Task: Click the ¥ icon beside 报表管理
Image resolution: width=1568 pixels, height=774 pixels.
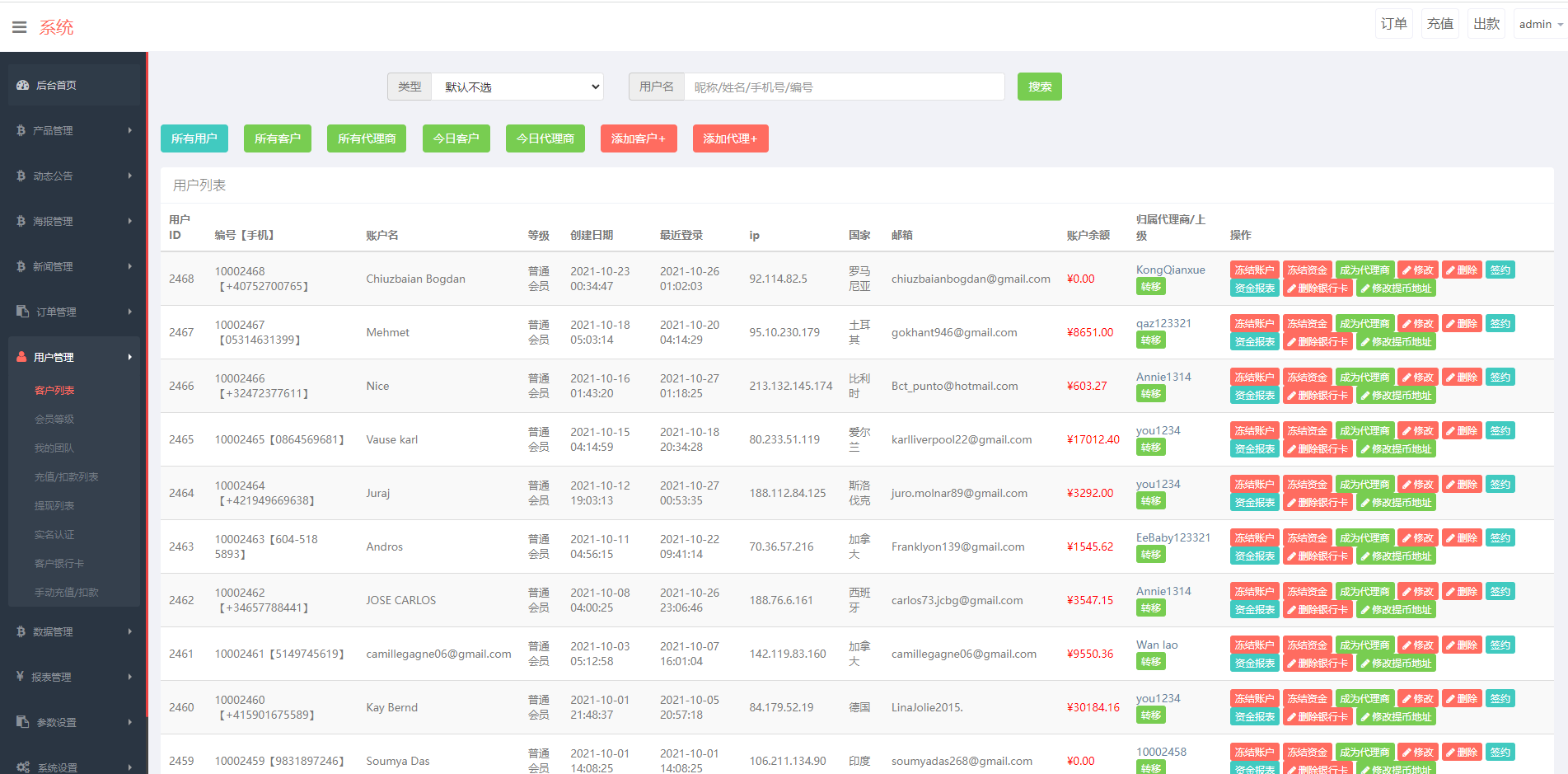Action: tap(21, 677)
